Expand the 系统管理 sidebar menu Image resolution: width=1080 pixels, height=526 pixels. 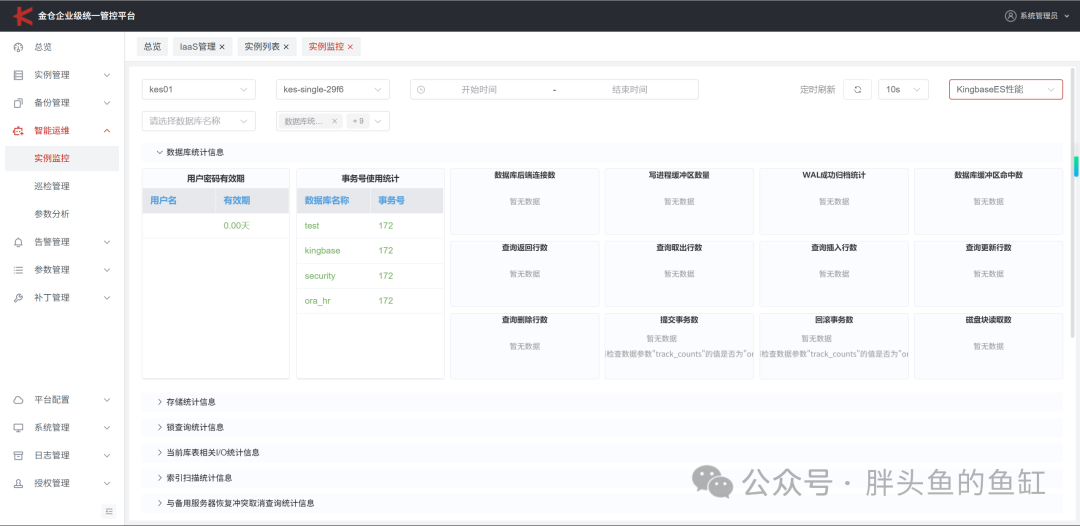click(x=62, y=428)
